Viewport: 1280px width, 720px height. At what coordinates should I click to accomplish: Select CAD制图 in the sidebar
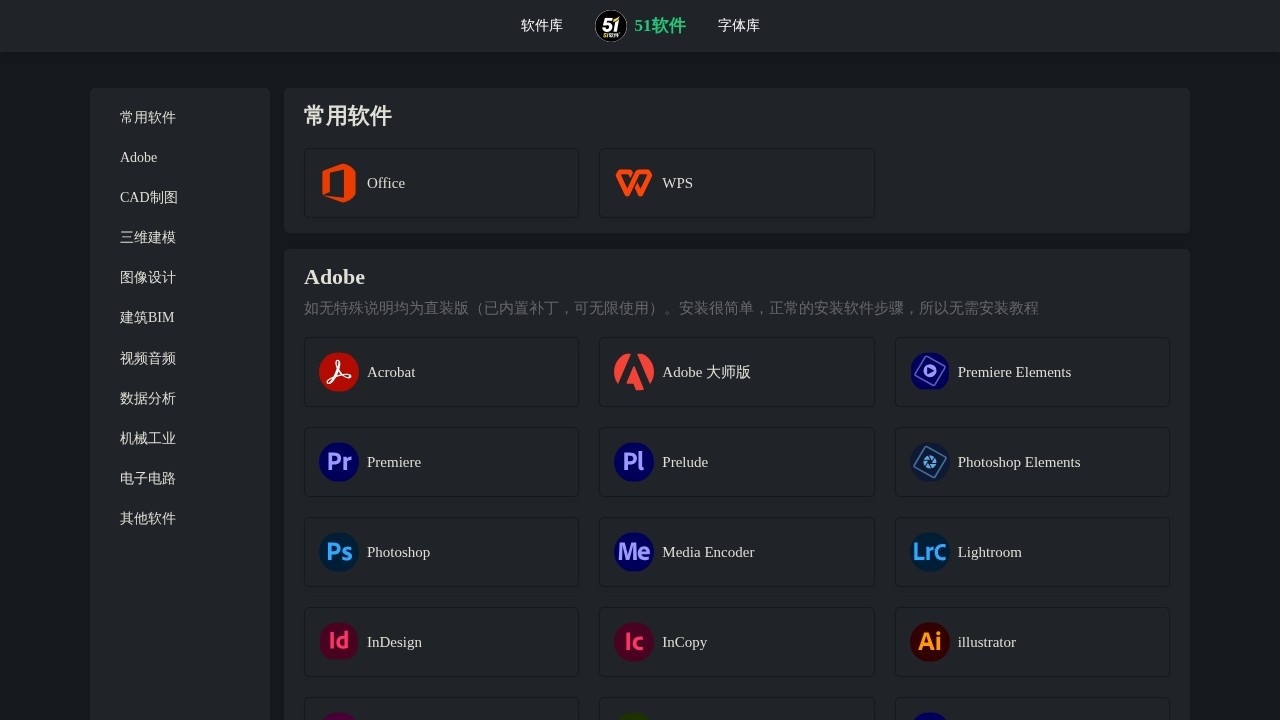149,197
